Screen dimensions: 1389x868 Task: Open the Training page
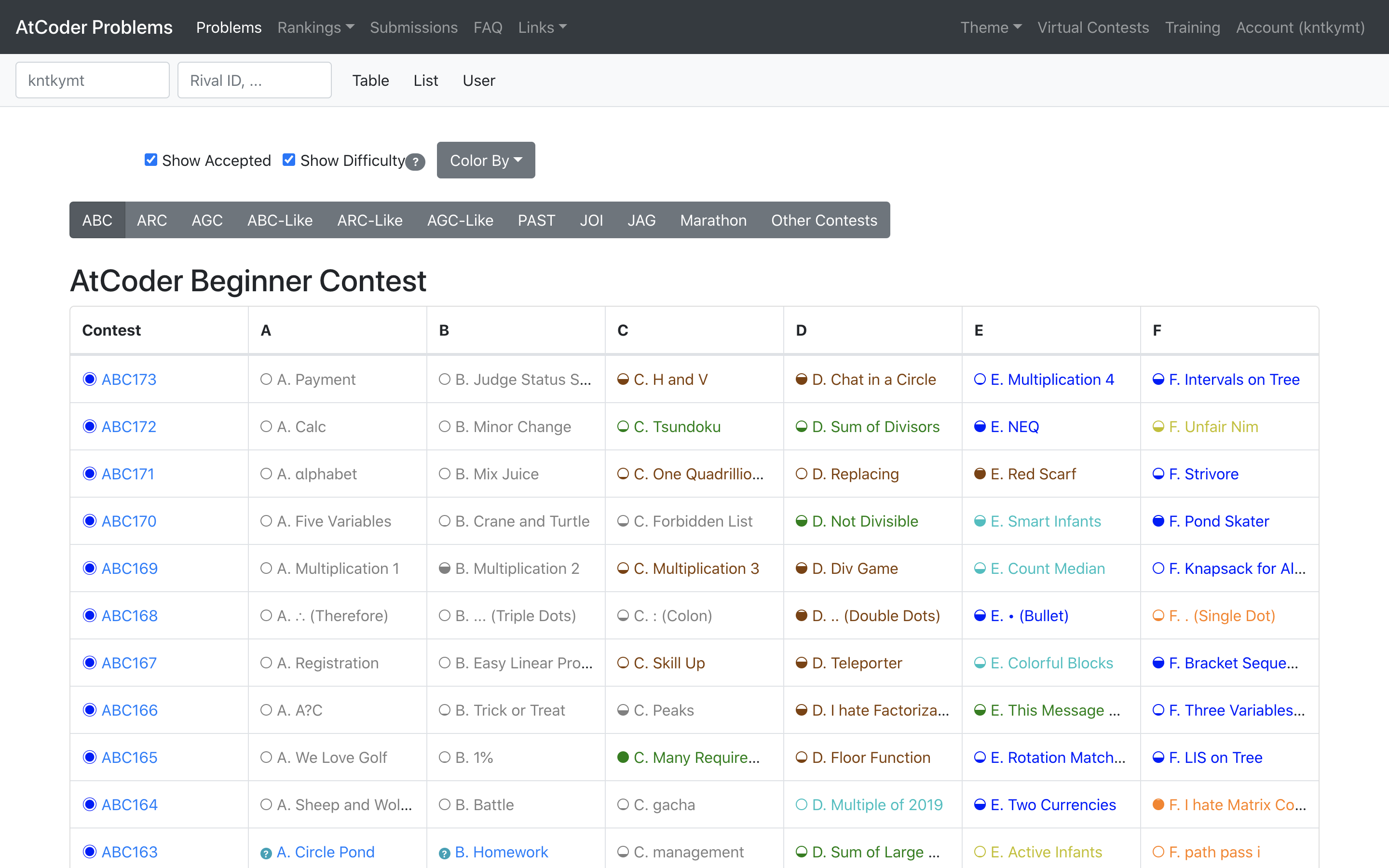point(1192,27)
